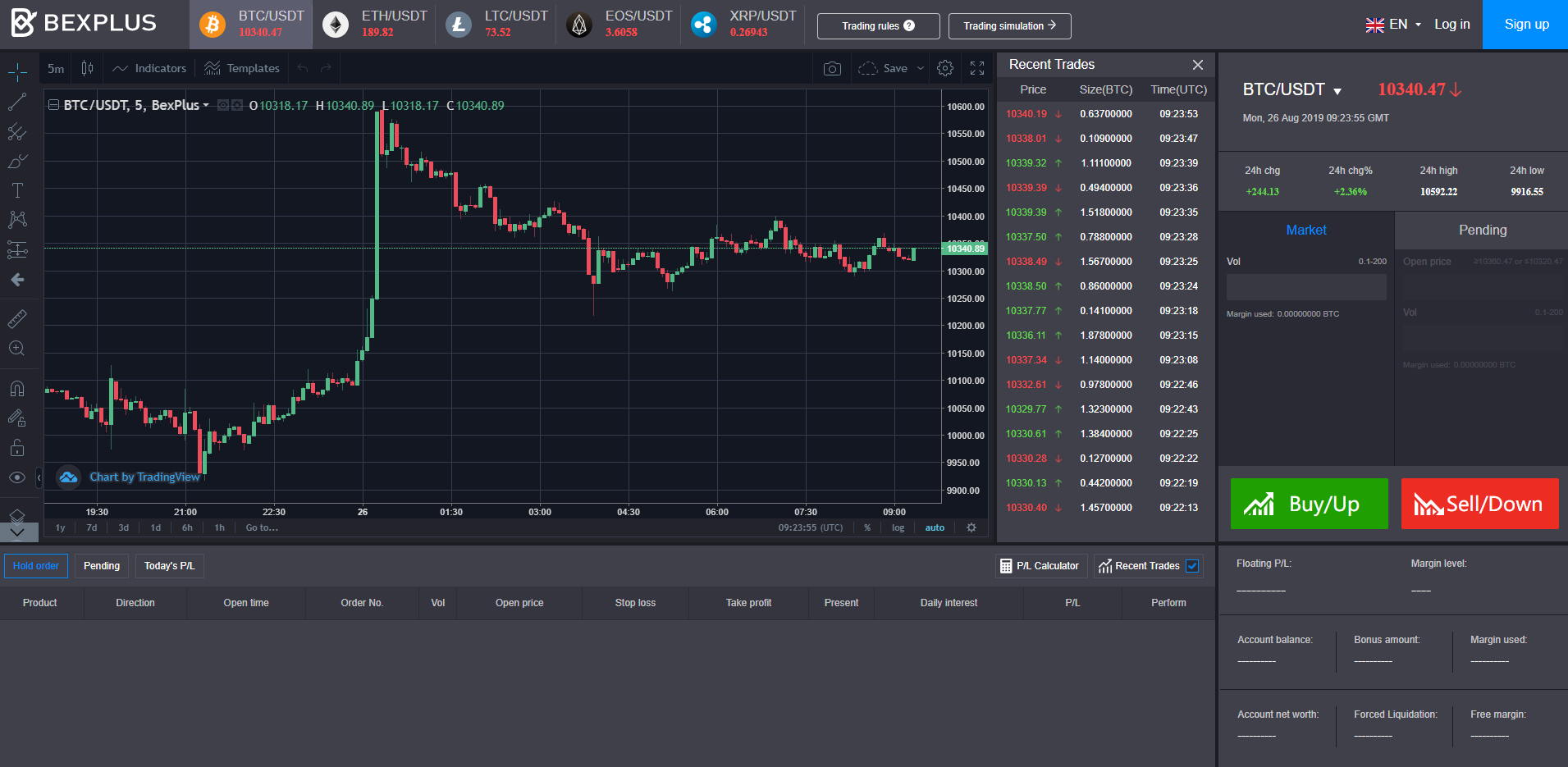This screenshot has width=1568, height=767.
Task: Click the Sign up button
Action: coord(1526,25)
